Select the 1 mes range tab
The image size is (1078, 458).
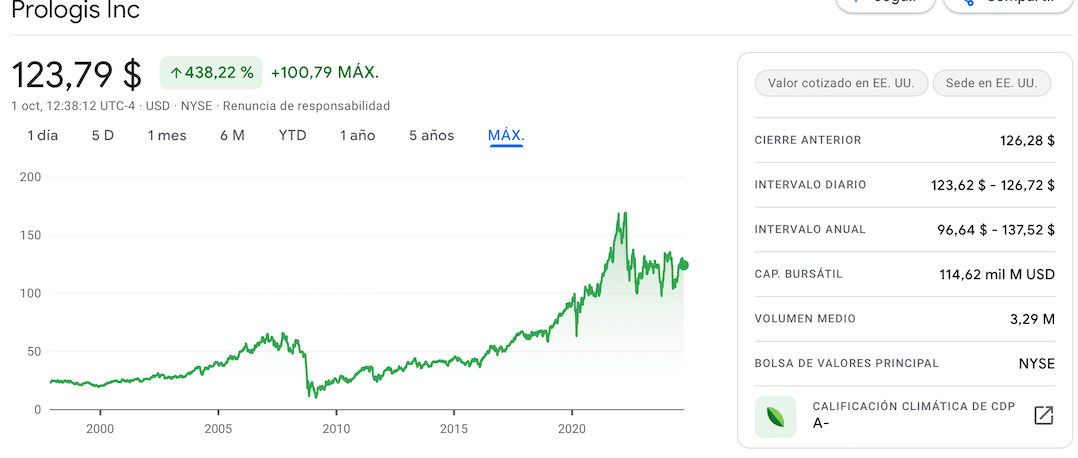(167, 135)
